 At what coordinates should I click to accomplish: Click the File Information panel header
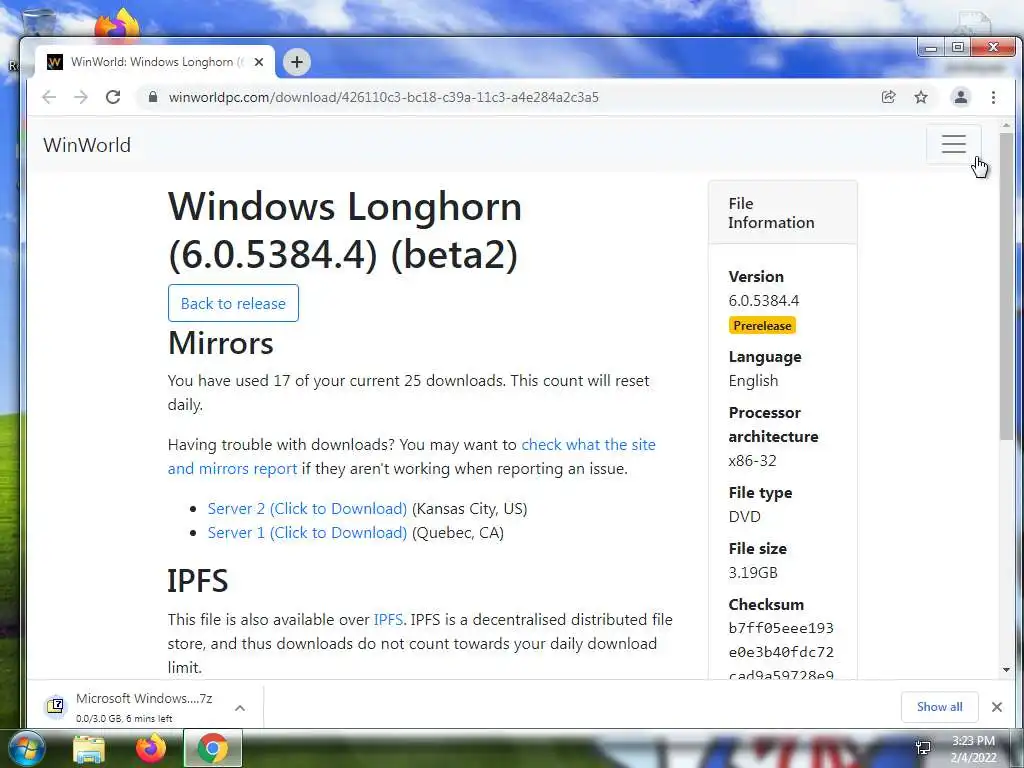[x=782, y=213]
